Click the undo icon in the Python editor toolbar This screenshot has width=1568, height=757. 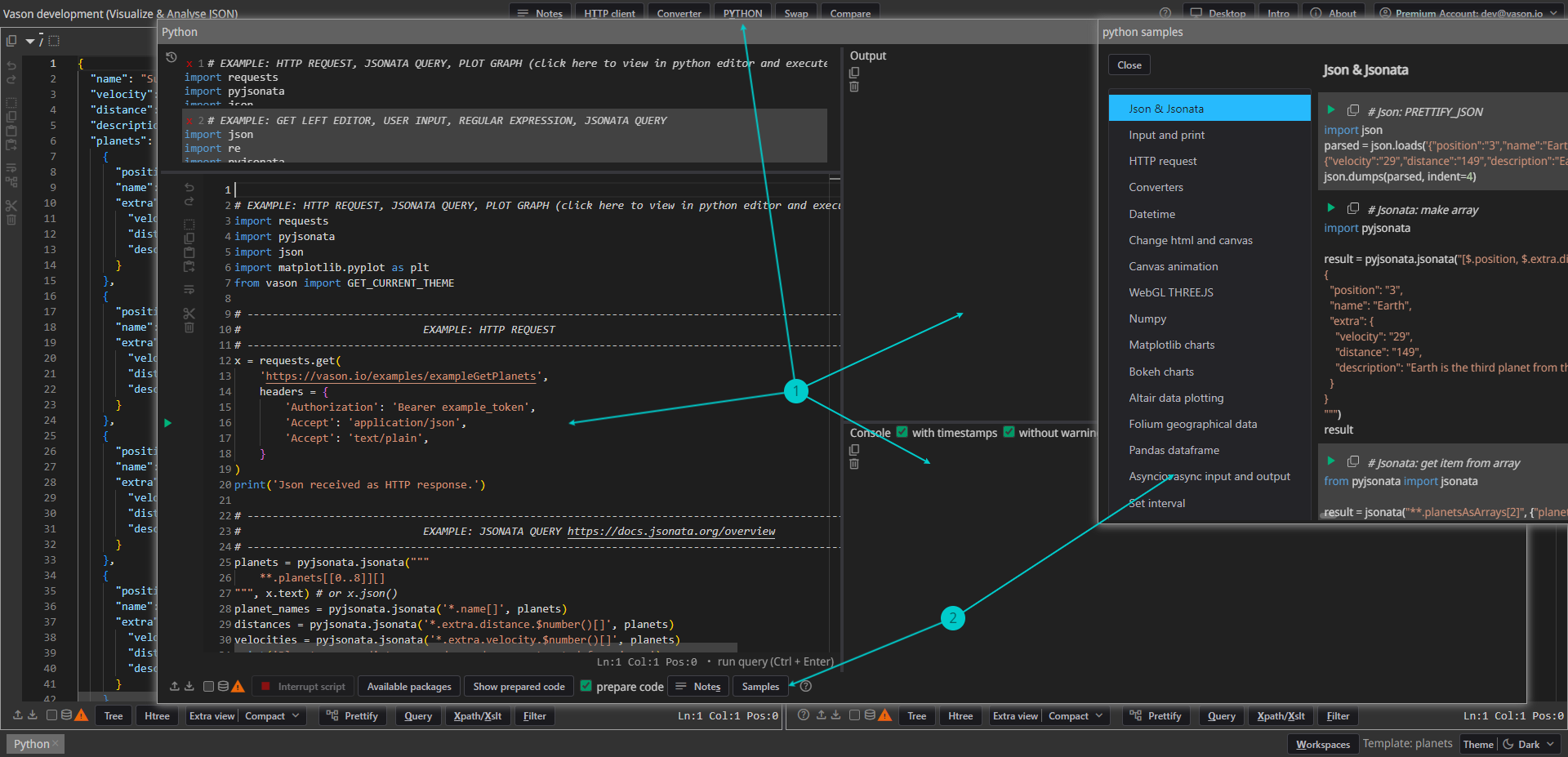tap(189, 188)
